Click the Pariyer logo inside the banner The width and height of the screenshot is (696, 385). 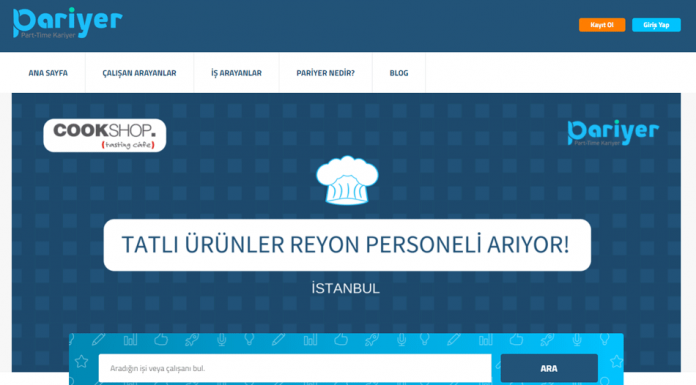tap(613, 132)
